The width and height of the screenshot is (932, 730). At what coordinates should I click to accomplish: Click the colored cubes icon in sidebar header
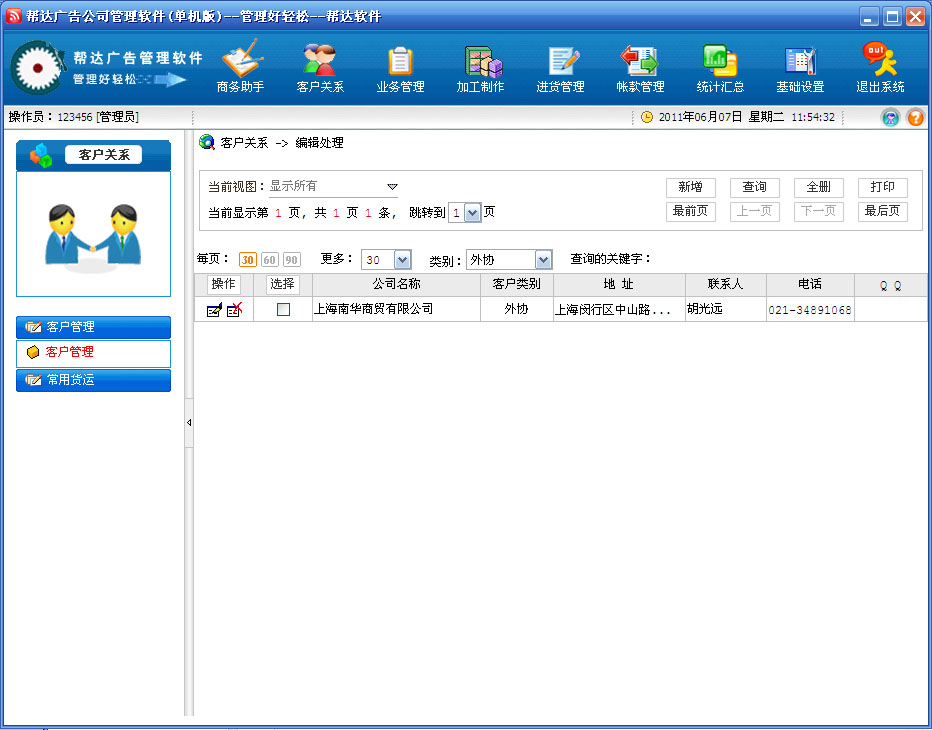coord(40,156)
